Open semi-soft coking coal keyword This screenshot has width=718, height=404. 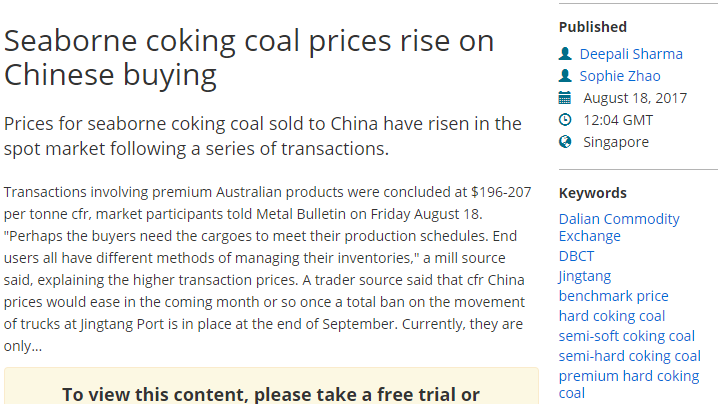[x=626, y=336]
